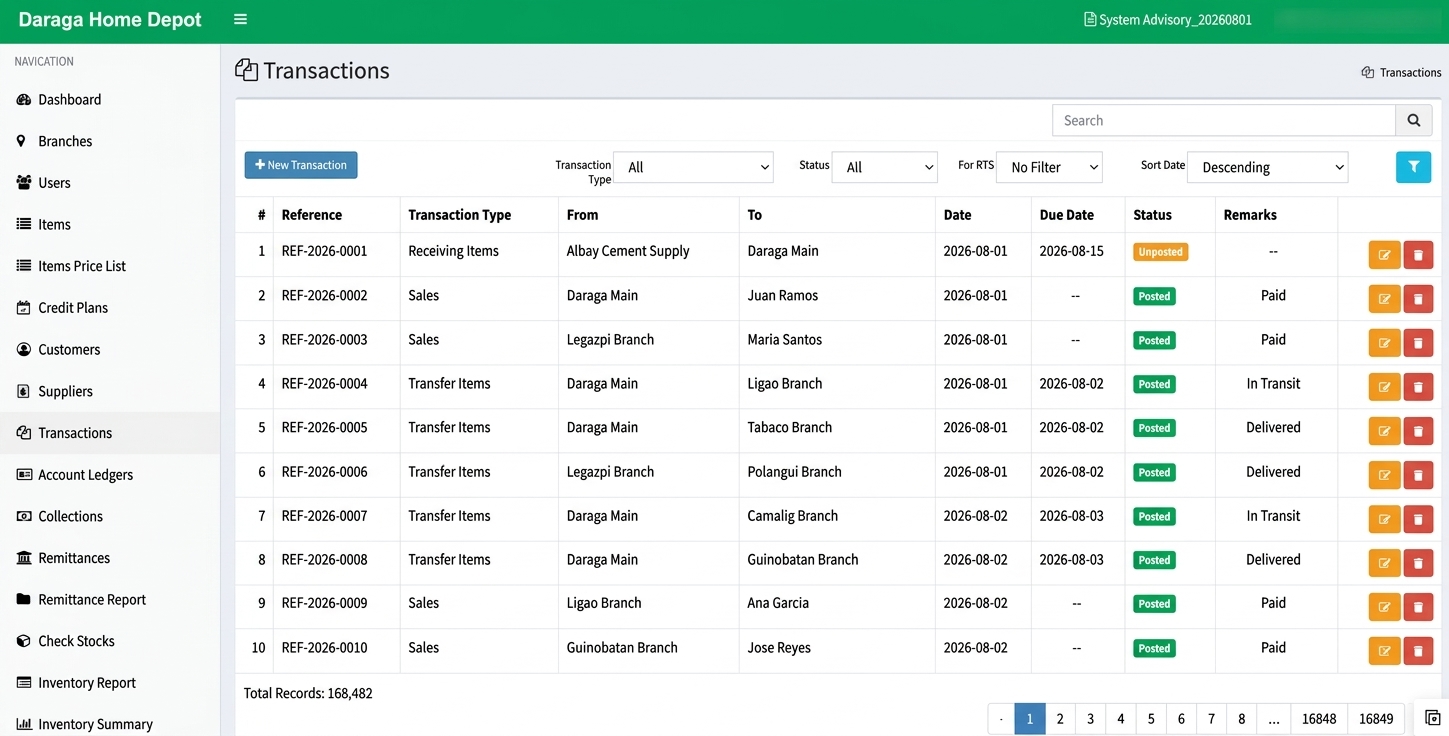Open Dashboard in the navigation
This screenshot has height=736, width=1449.
tap(110, 100)
